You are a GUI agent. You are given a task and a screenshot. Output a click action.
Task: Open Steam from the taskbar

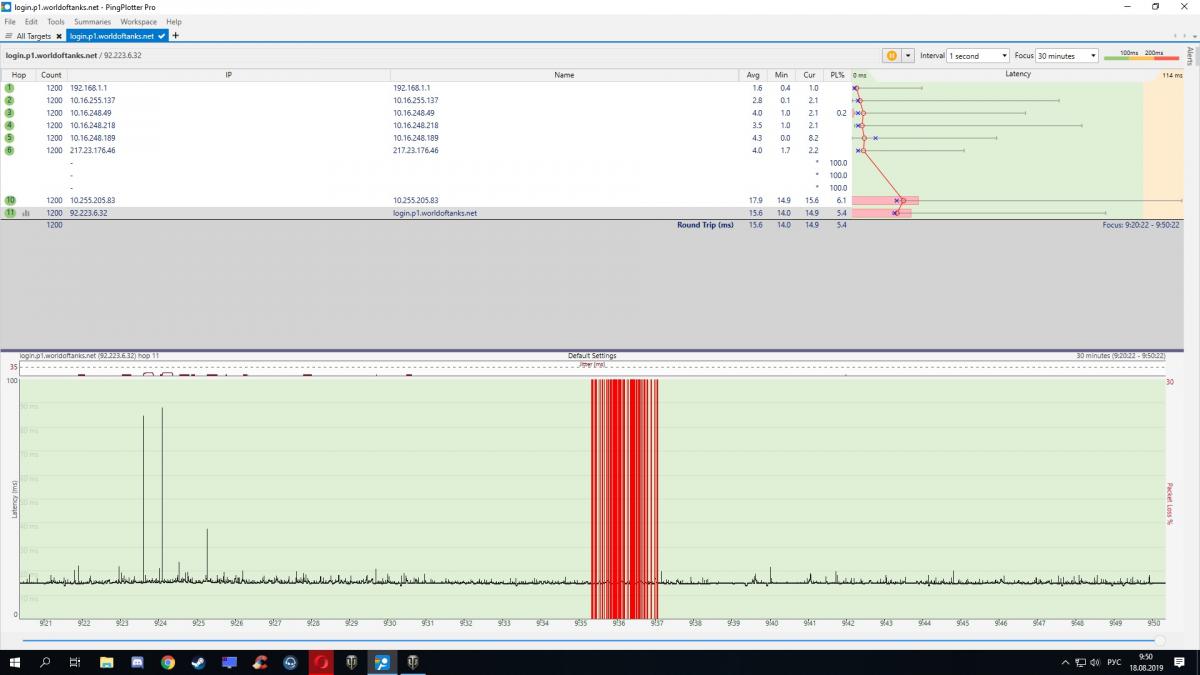pyautogui.click(x=198, y=662)
